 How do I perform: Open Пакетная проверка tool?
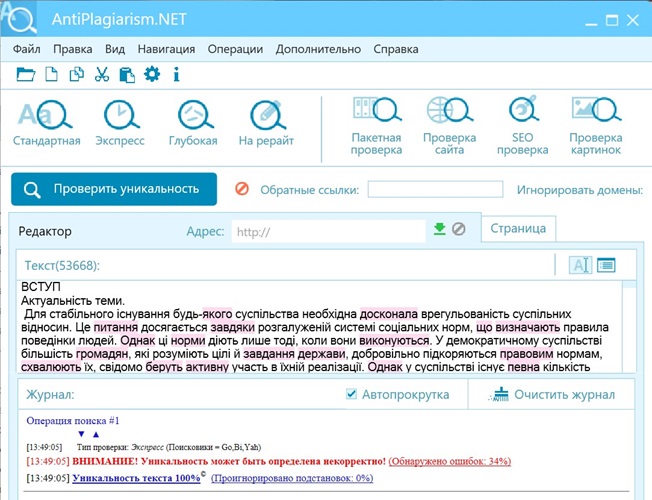pos(376,126)
